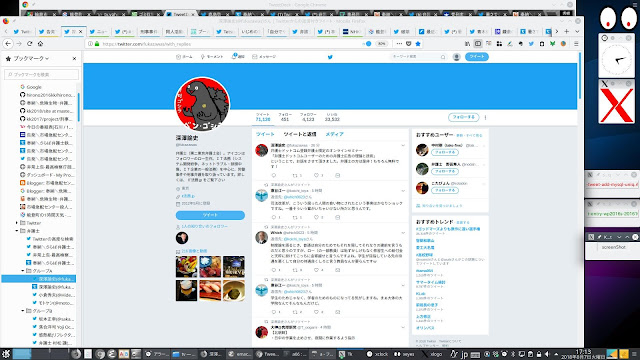The width and height of the screenshot is (640, 360).
Task: Toggle the sidebar view toolbar icon
Action: pyautogui.click(x=478, y=44)
